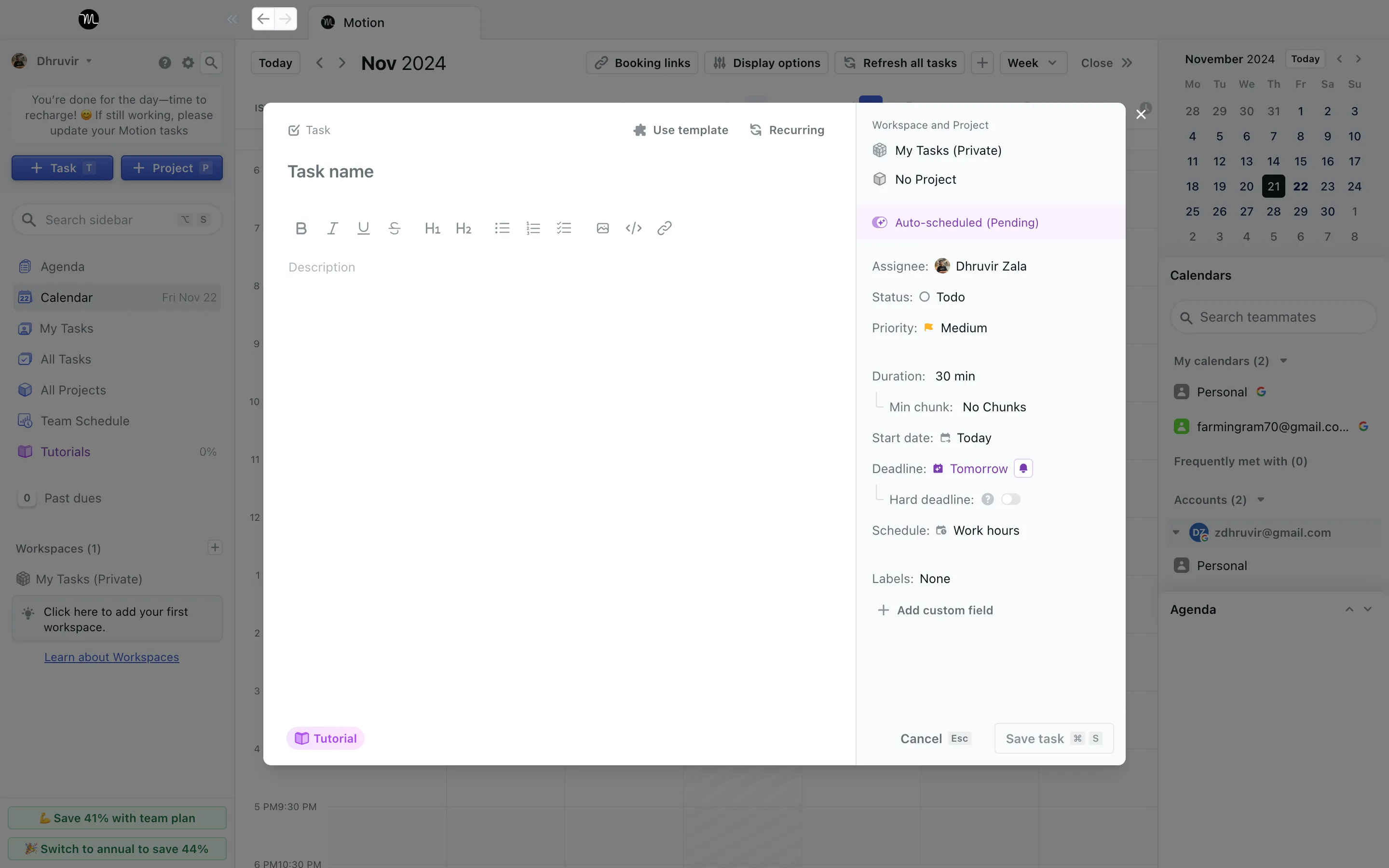Choose a project instead of No Project
1389x868 pixels.
915,180
